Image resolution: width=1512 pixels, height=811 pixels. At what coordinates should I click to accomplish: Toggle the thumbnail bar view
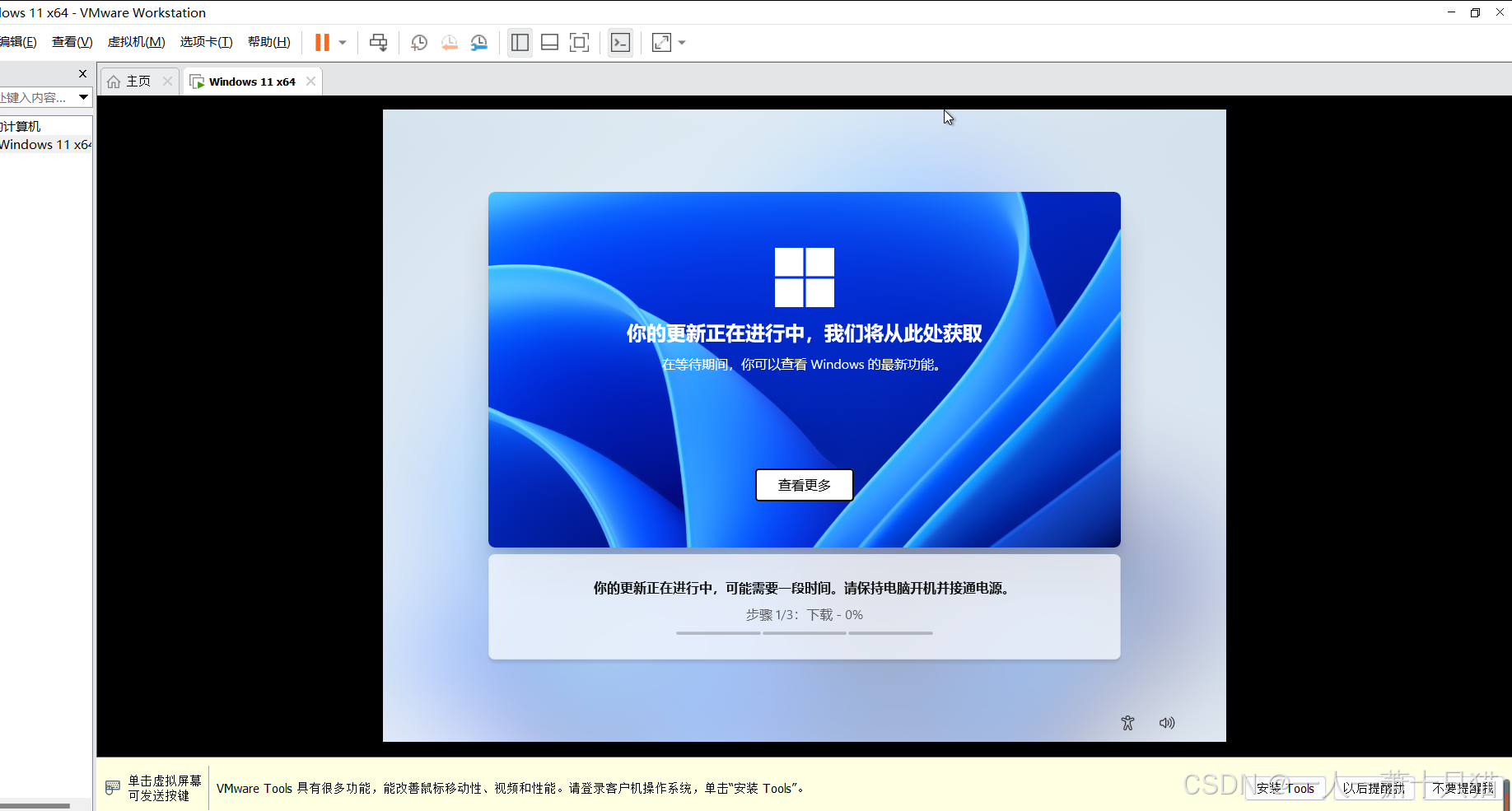549,43
